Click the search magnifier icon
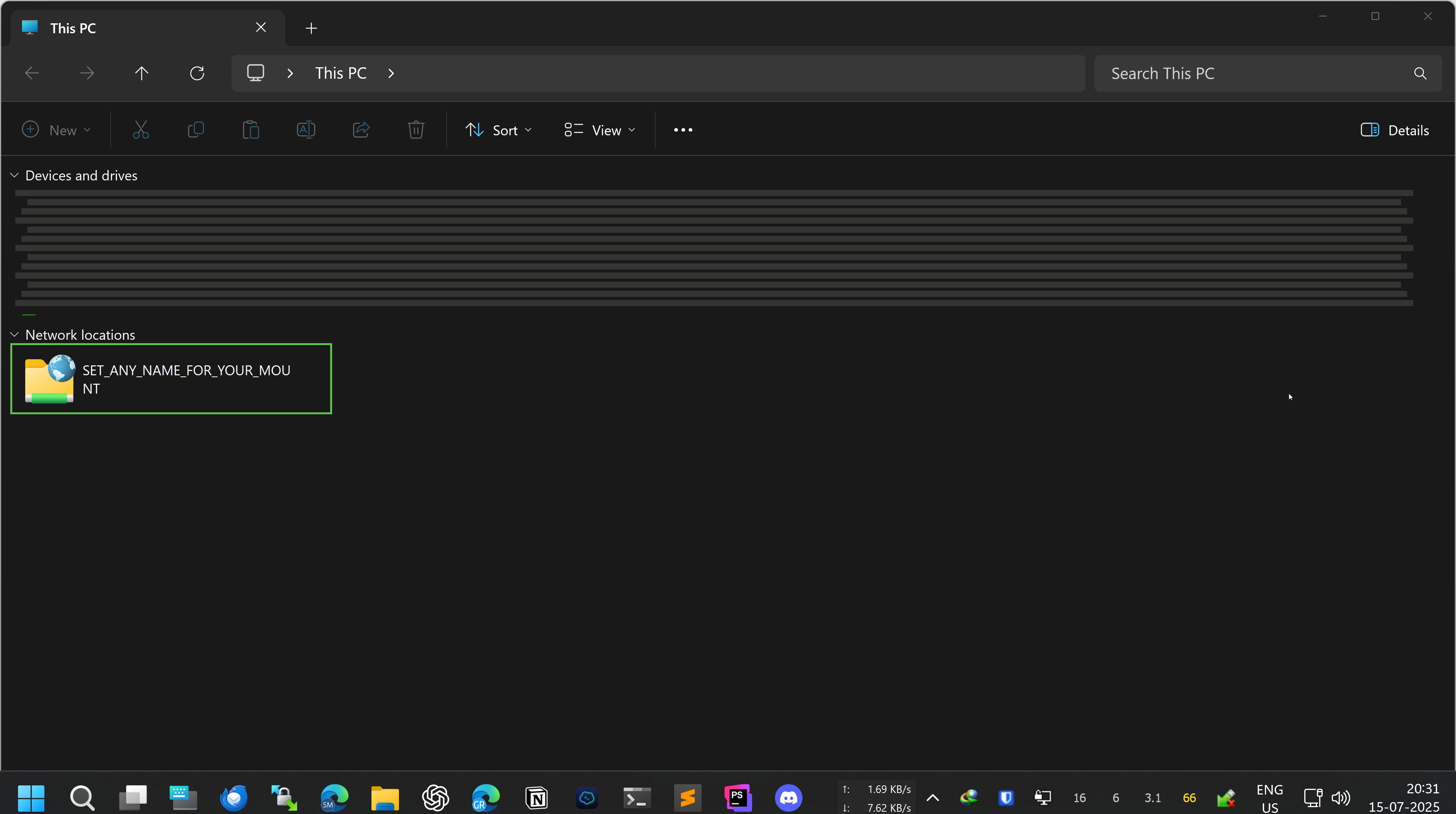Screen dimensions: 1456x814 pos(1420,73)
